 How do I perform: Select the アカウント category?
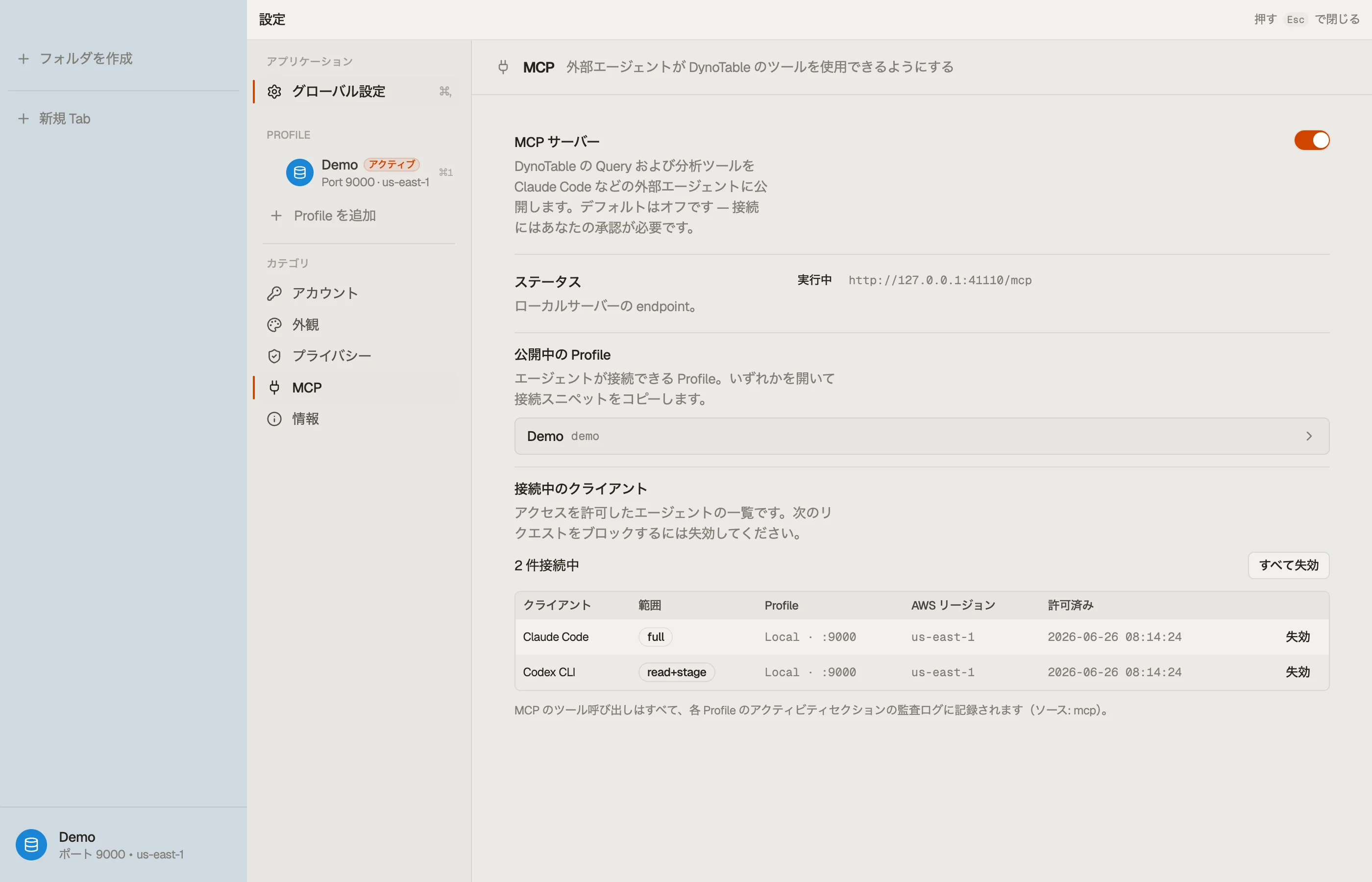(356, 293)
